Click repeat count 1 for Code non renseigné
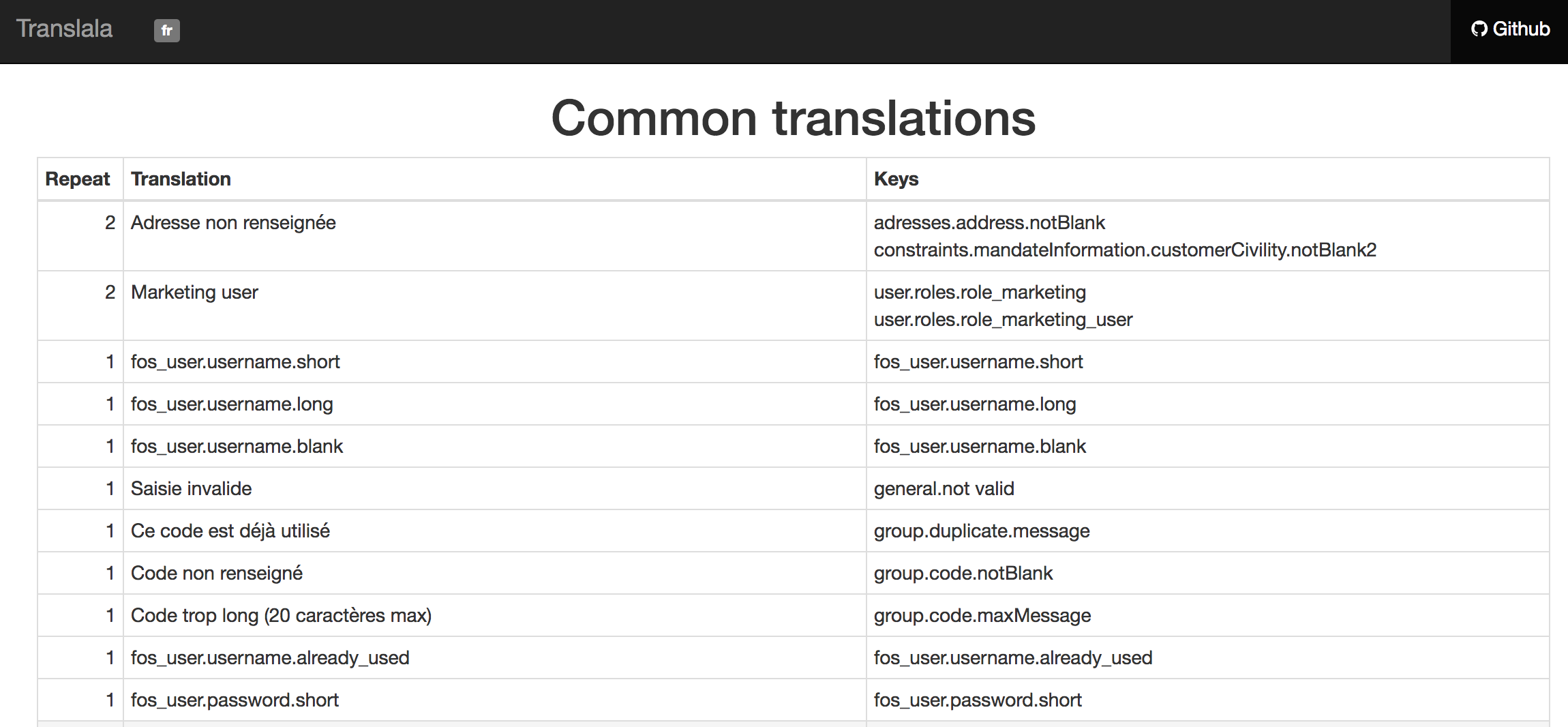The width and height of the screenshot is (1568, 727). pyautogui.click(x=110, y=574)
